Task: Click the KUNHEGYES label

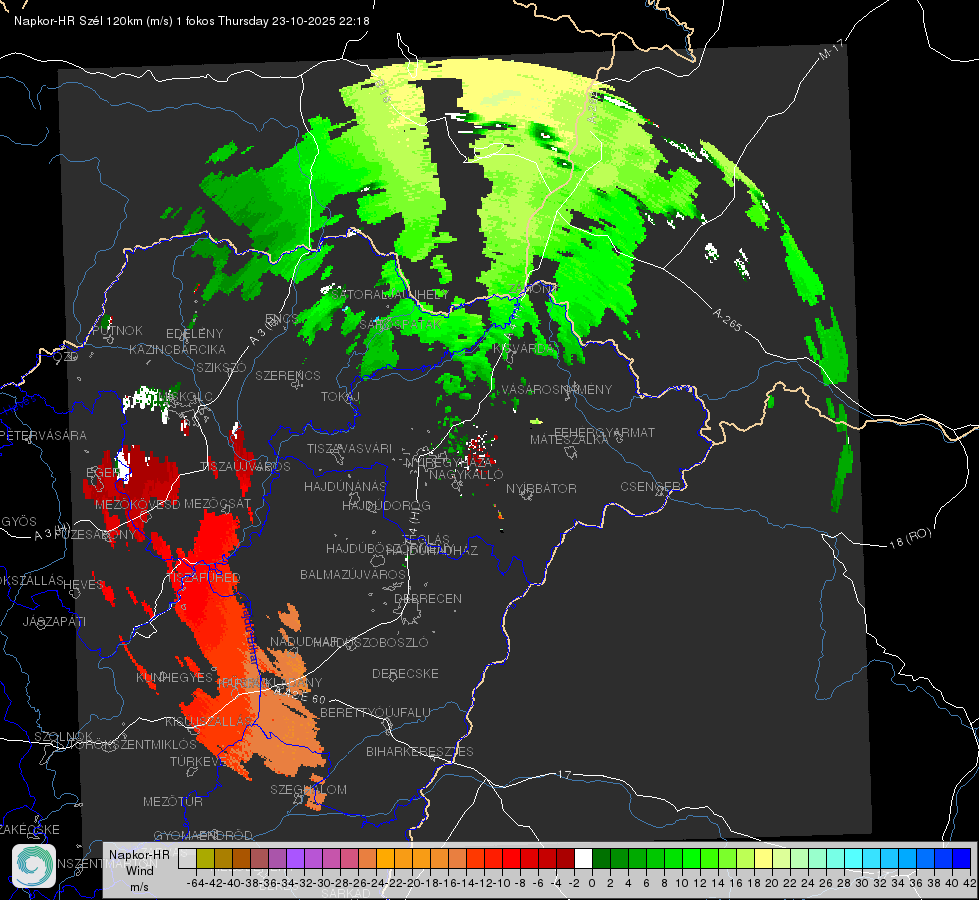Action: click(174, 677)
